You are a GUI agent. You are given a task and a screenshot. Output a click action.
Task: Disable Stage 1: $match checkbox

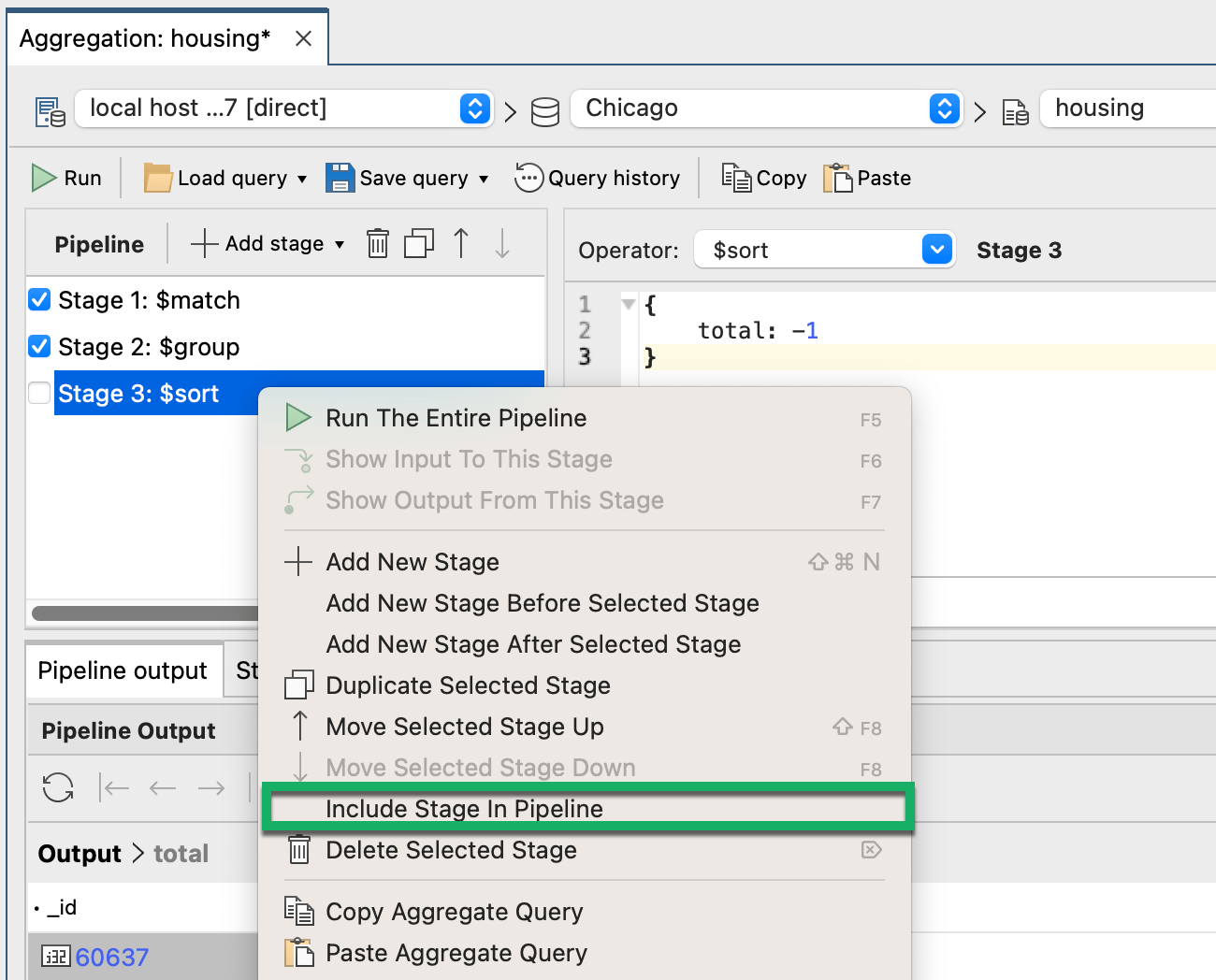[x=38, y=299]
